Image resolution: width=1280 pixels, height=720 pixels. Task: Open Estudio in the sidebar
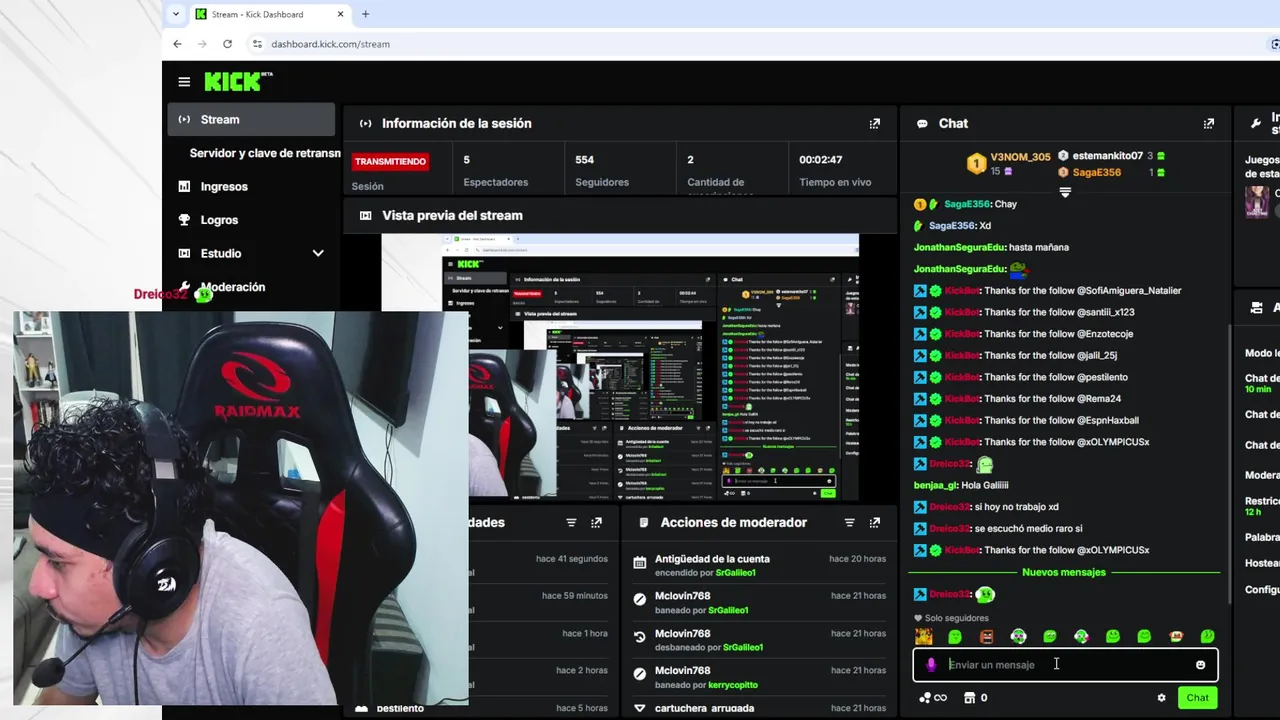[251, 253]
